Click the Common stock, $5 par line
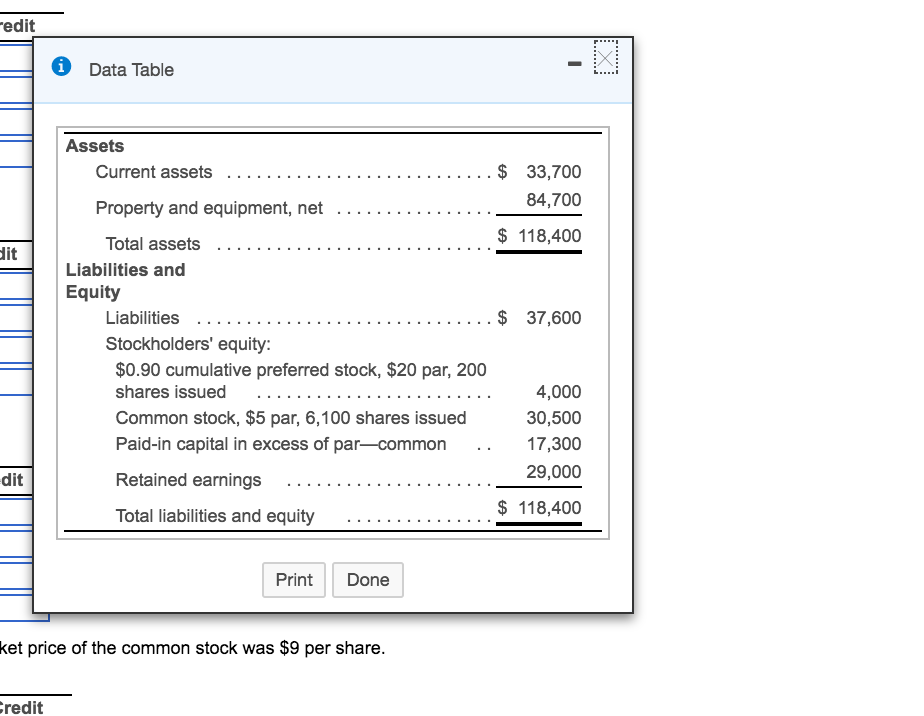The image size is (924, 716). point(291,418)
